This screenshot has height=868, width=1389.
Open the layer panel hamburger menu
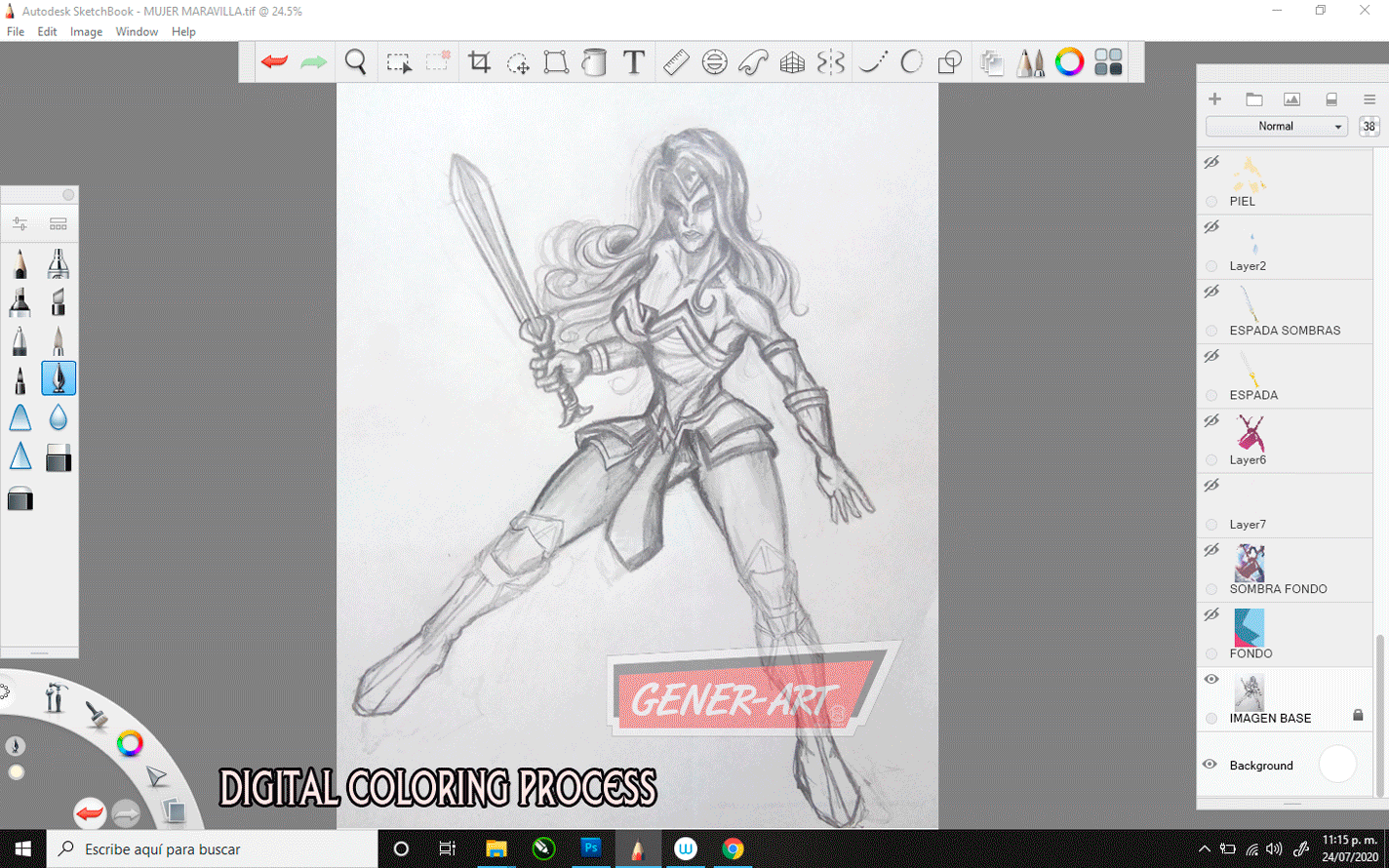[1369, 99]
